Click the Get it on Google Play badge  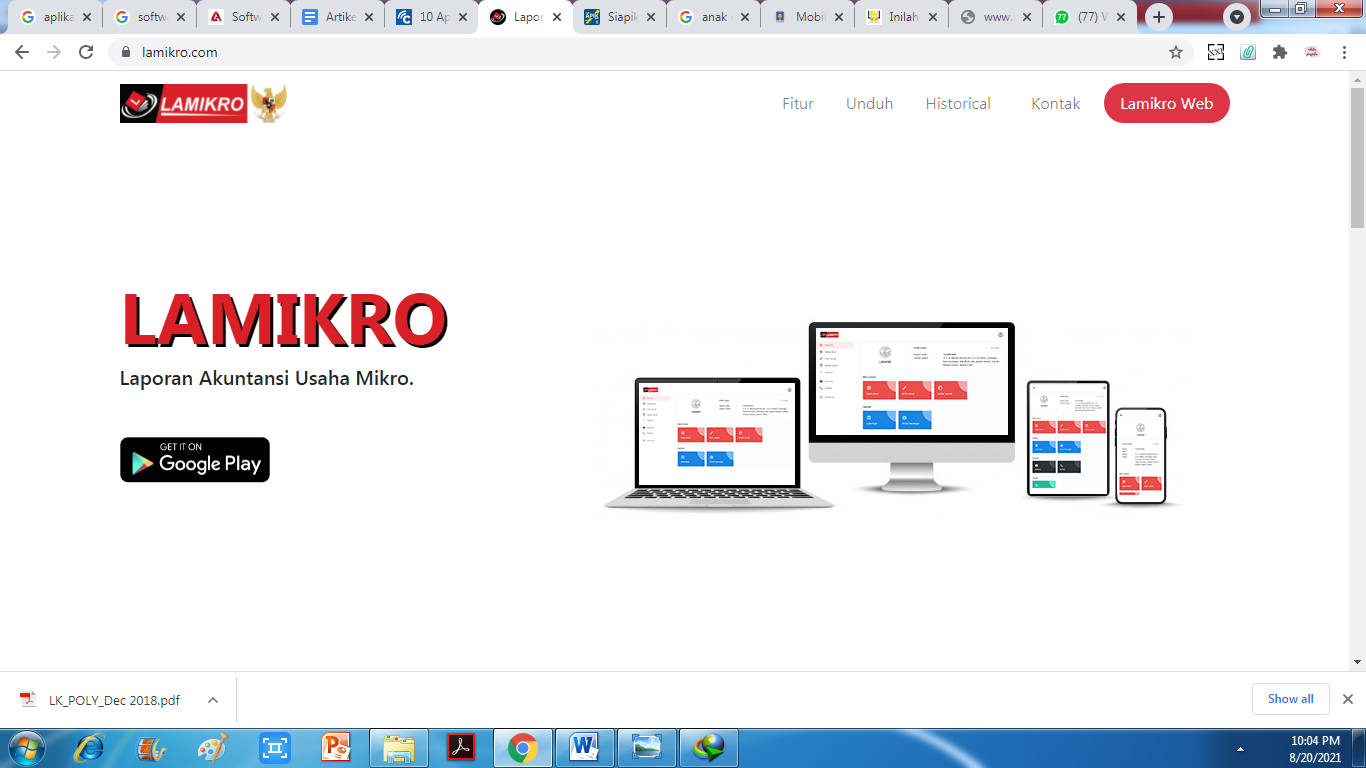(195, 460)
